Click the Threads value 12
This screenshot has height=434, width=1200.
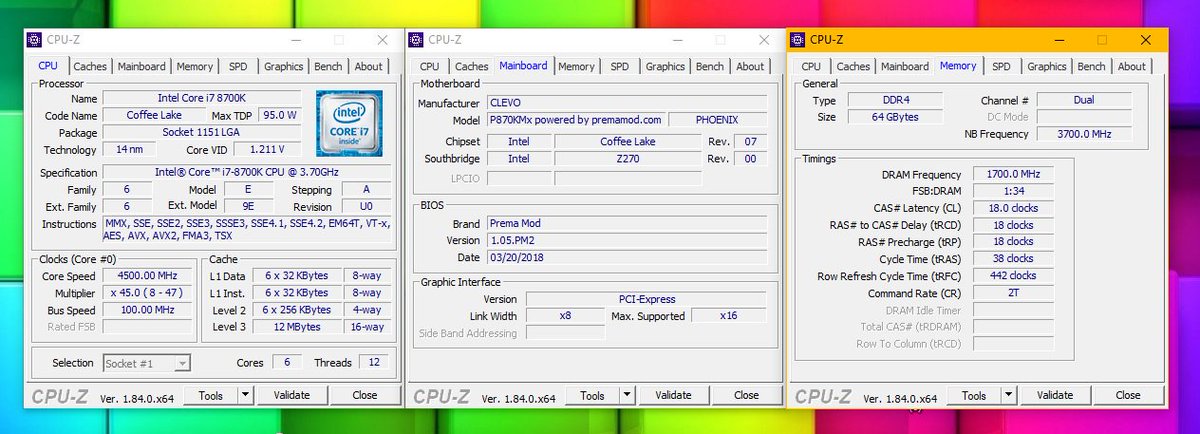[374, 363]
